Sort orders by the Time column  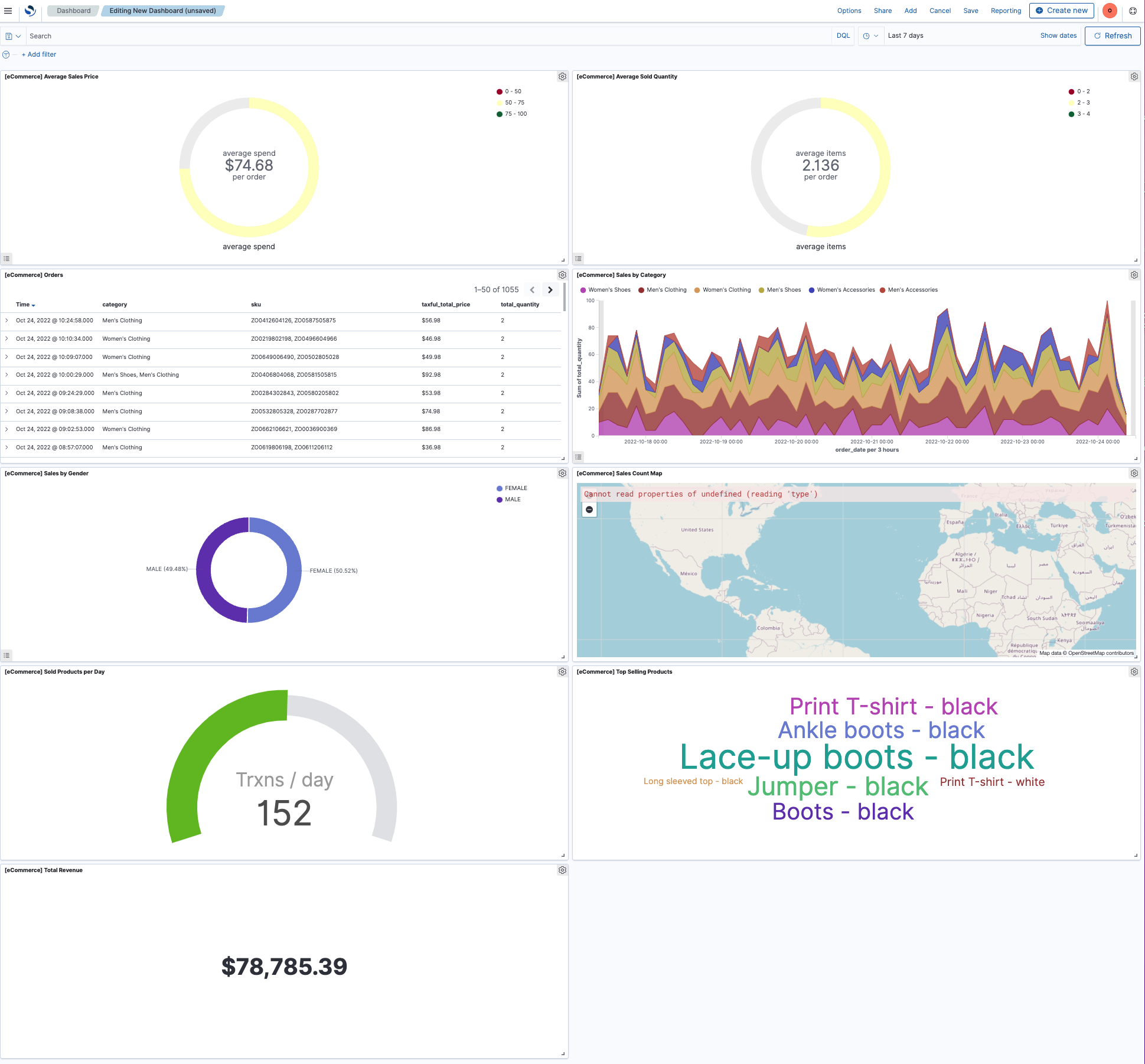[x=25, y=305]
